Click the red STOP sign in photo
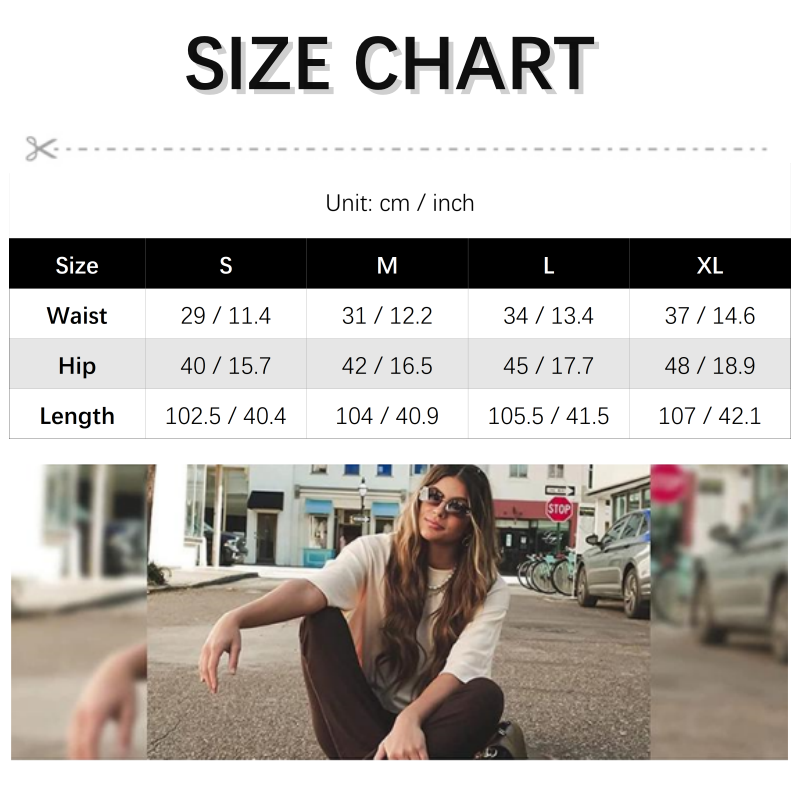The image size is (800, 800). coord(559,509)
